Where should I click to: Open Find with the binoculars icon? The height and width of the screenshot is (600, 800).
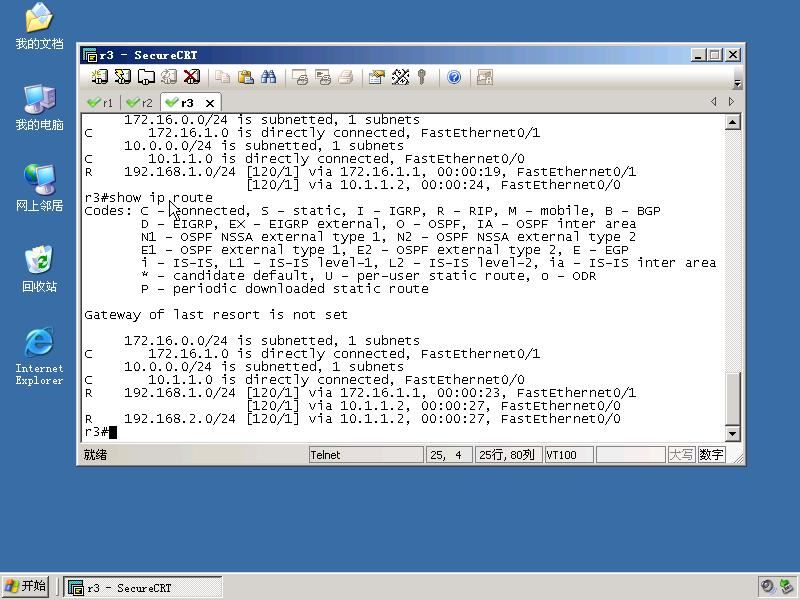(268, 77)
